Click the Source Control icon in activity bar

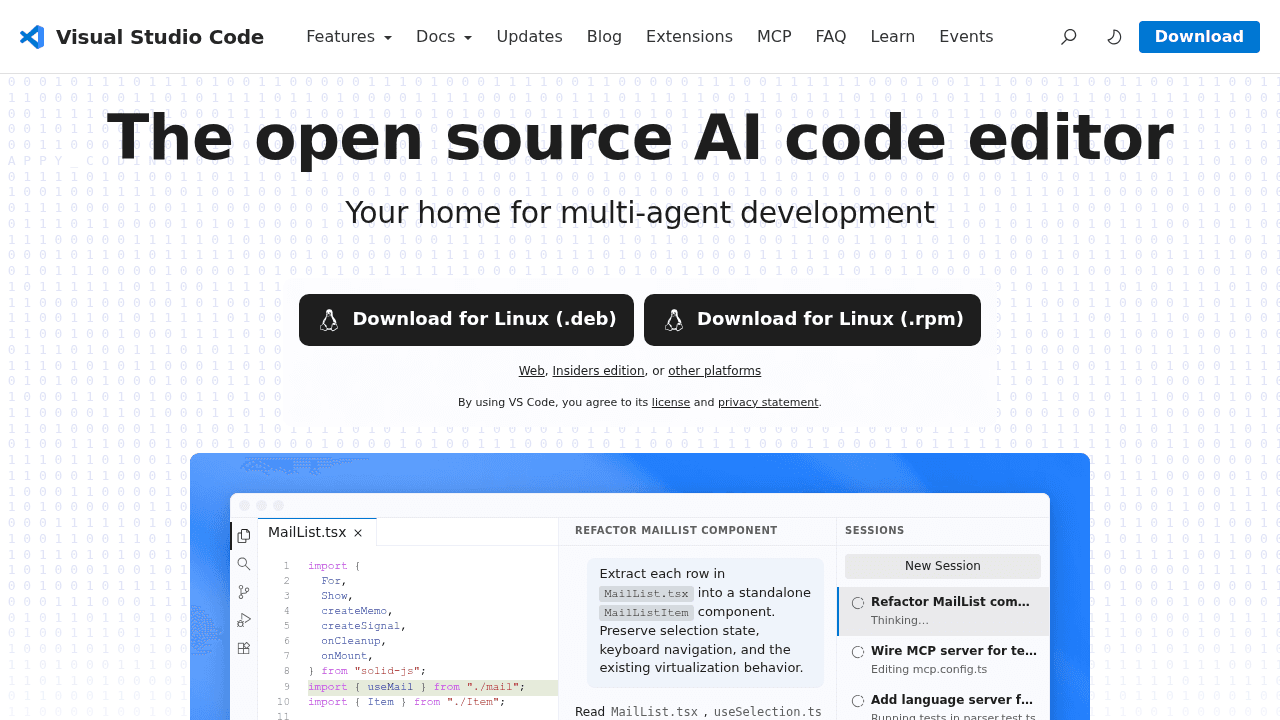244,592
